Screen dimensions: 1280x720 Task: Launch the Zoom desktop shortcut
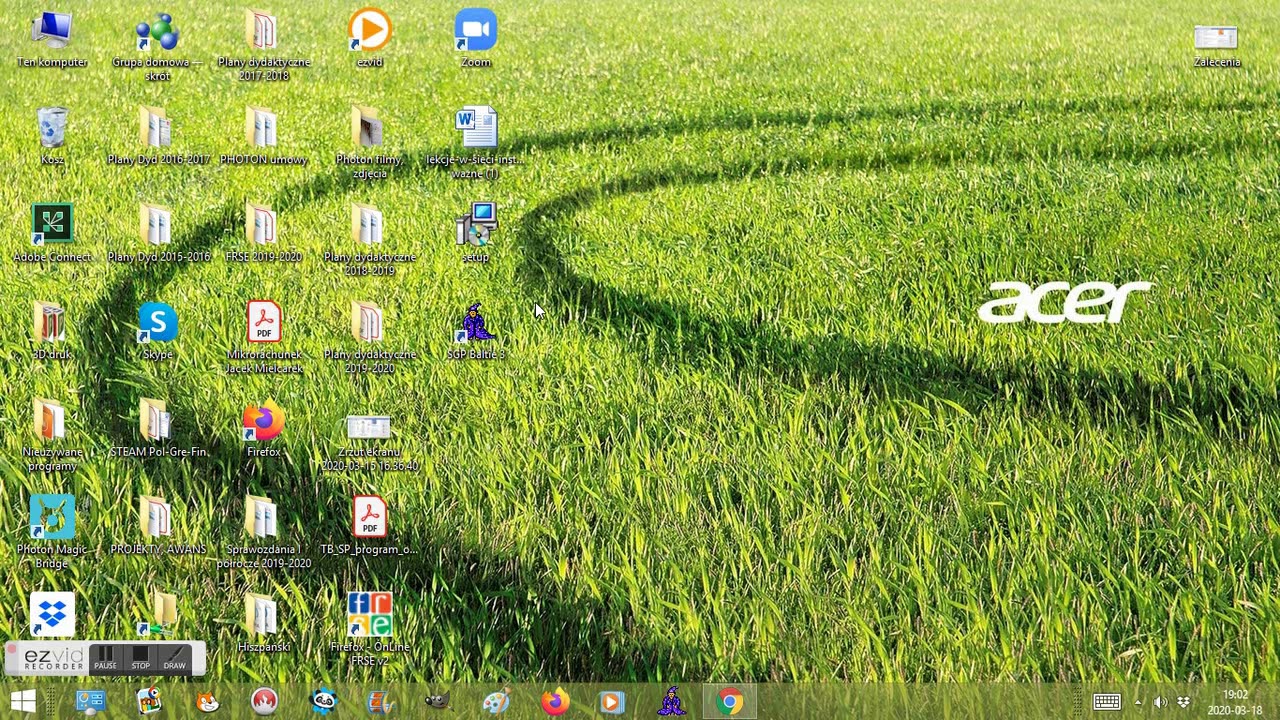click(475, 40)
